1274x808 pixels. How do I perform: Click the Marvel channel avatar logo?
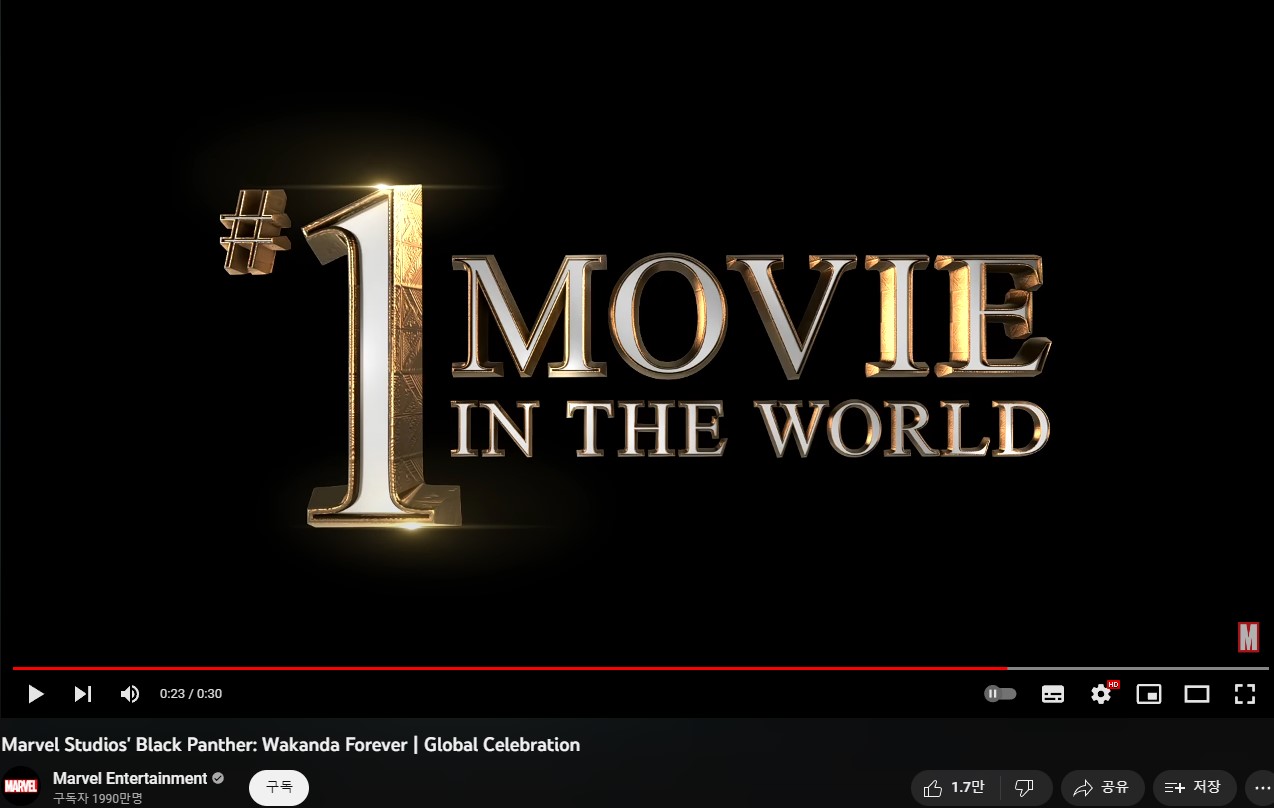click(x=21, y=786)
